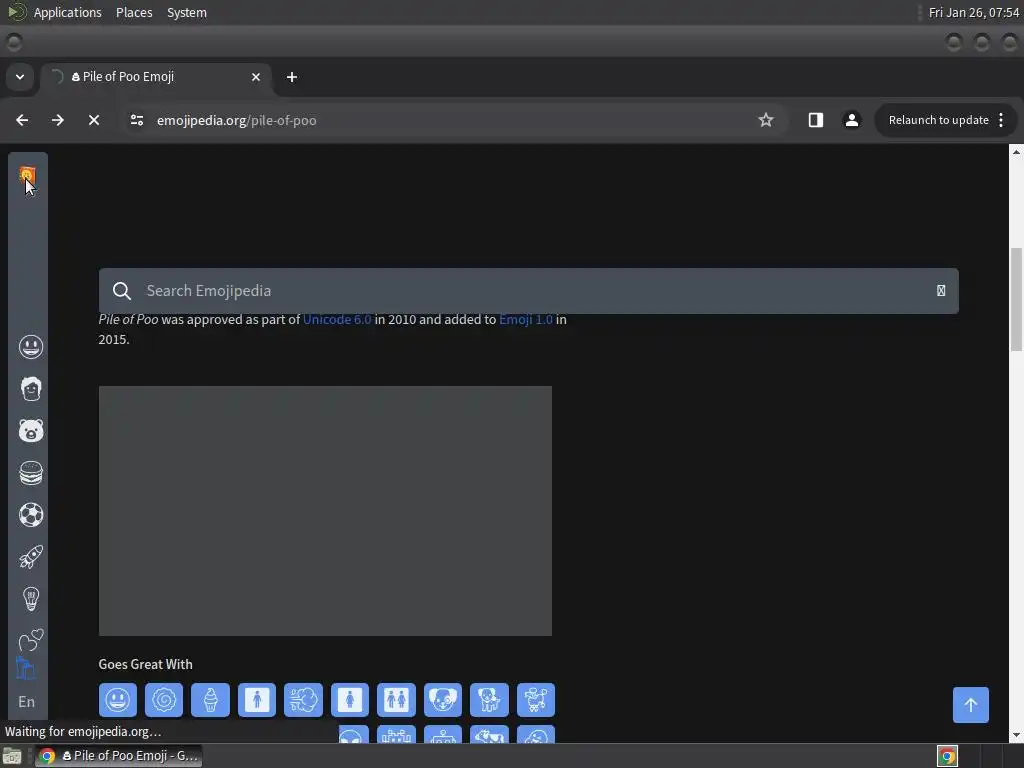Select the restroom emoji tile
This screenshot has width=1024, height=768.
396,700
